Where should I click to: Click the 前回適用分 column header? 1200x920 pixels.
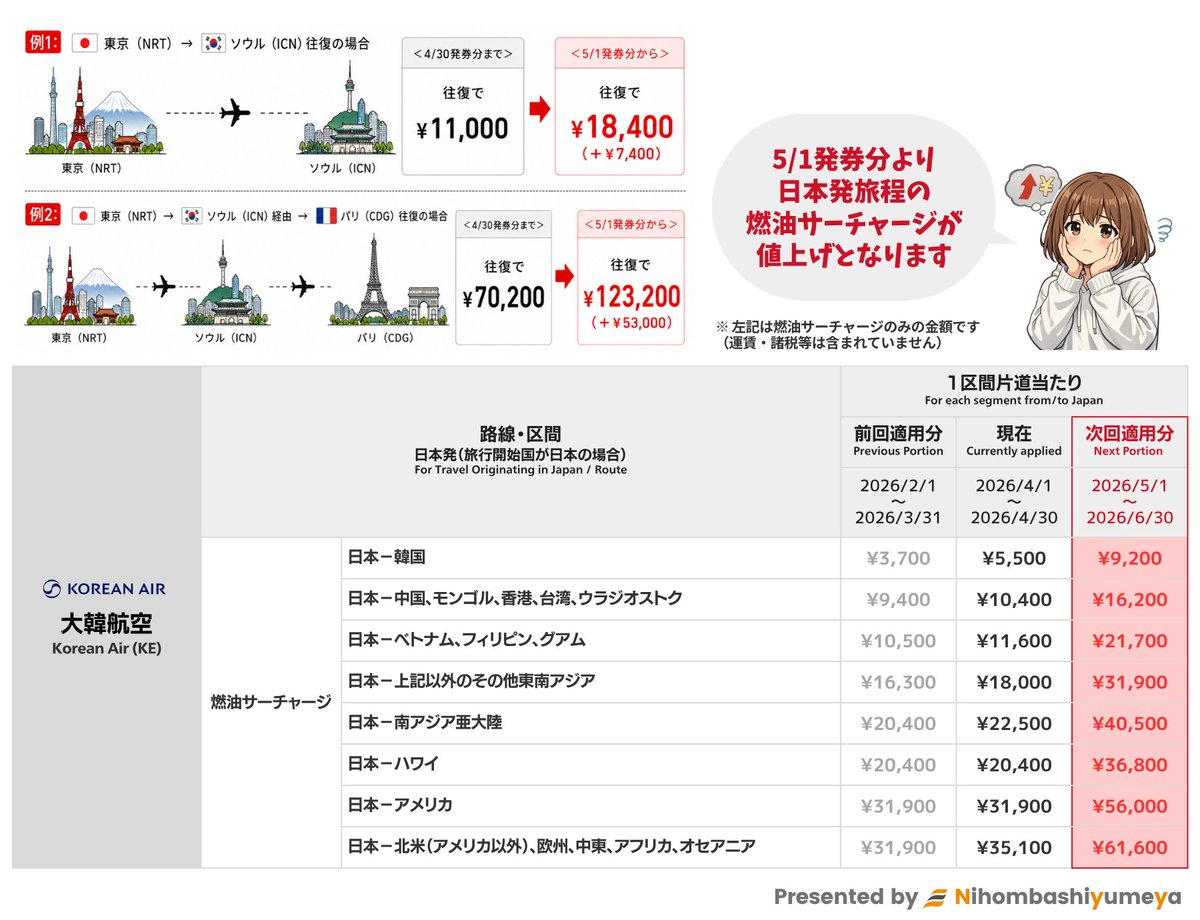pos(898,439)
